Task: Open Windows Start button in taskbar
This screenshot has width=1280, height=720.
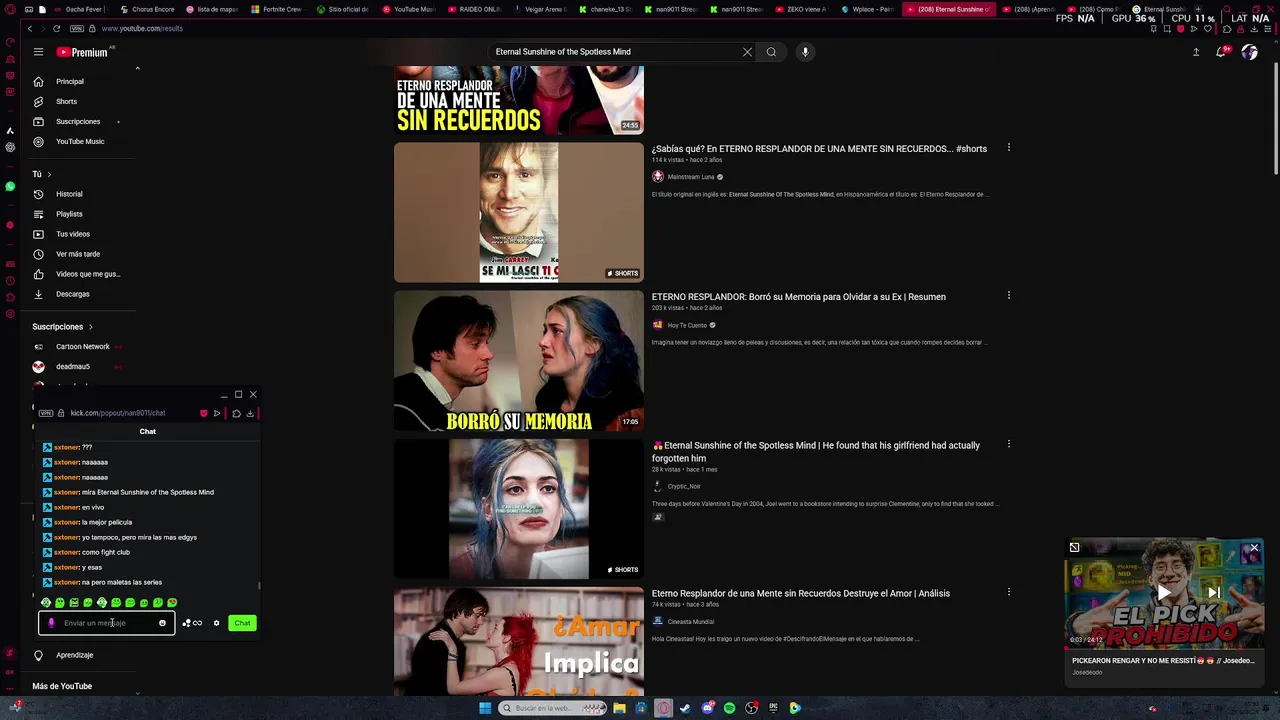Action: point(485,708)
